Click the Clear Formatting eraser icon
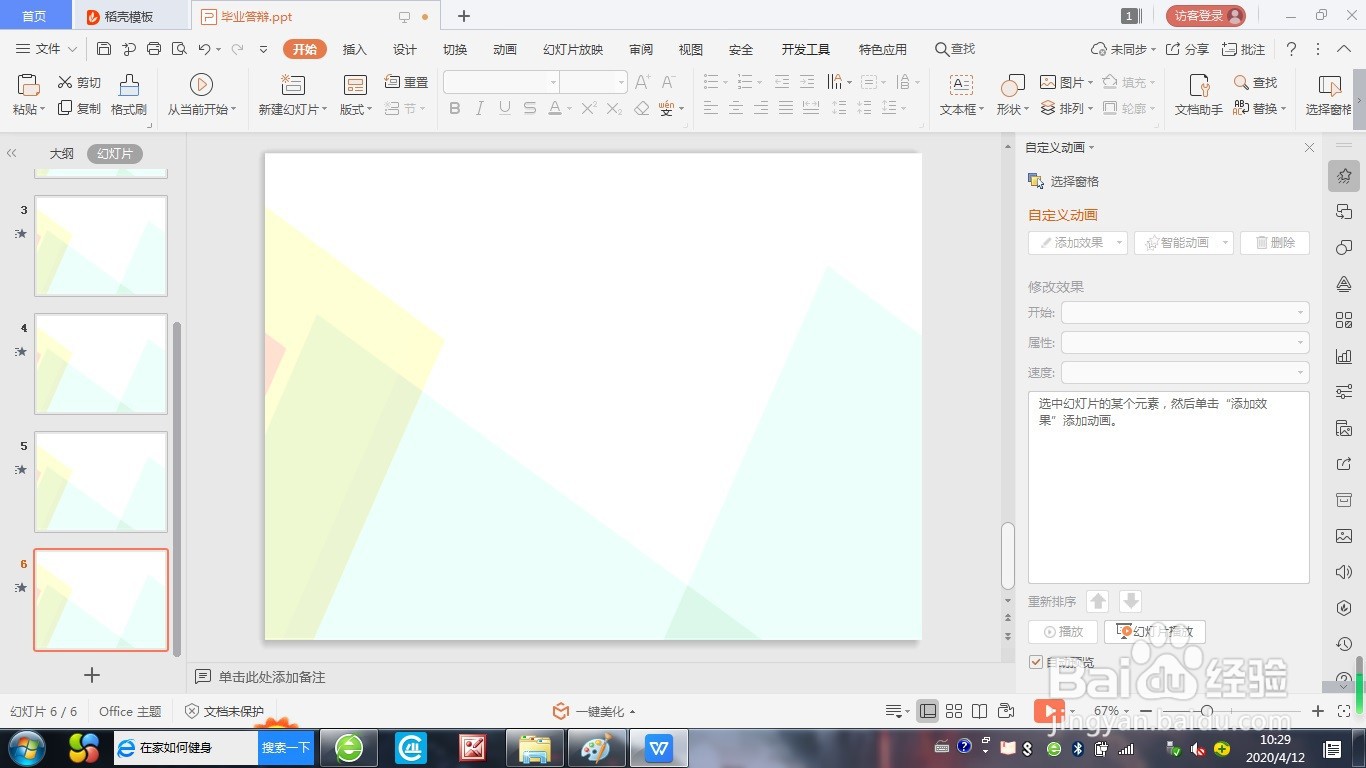The image size is (1366, 768). [x=642, y=108]
